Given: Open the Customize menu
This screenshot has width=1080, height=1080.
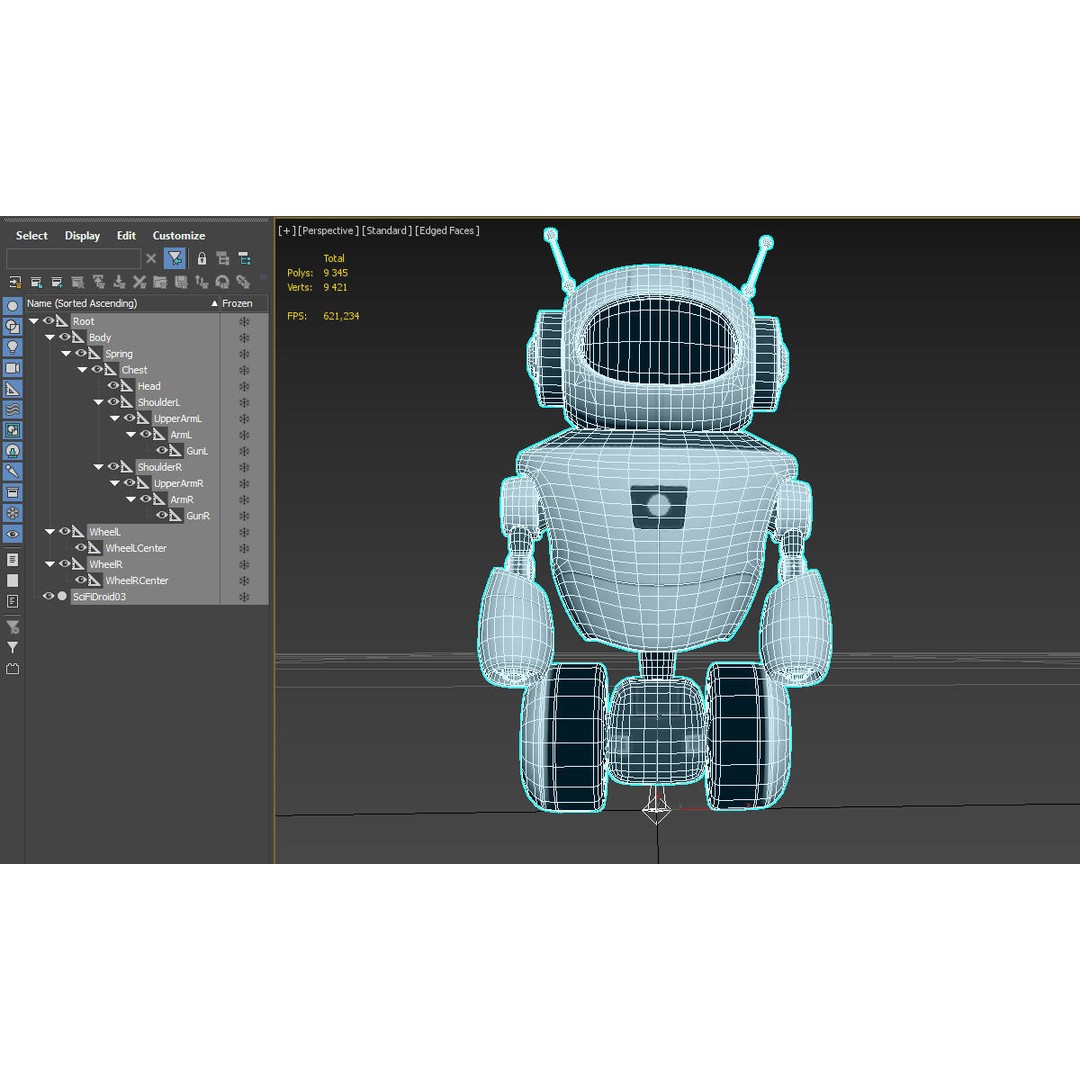Looking at the screenshot, I should (x=178, y=236).
